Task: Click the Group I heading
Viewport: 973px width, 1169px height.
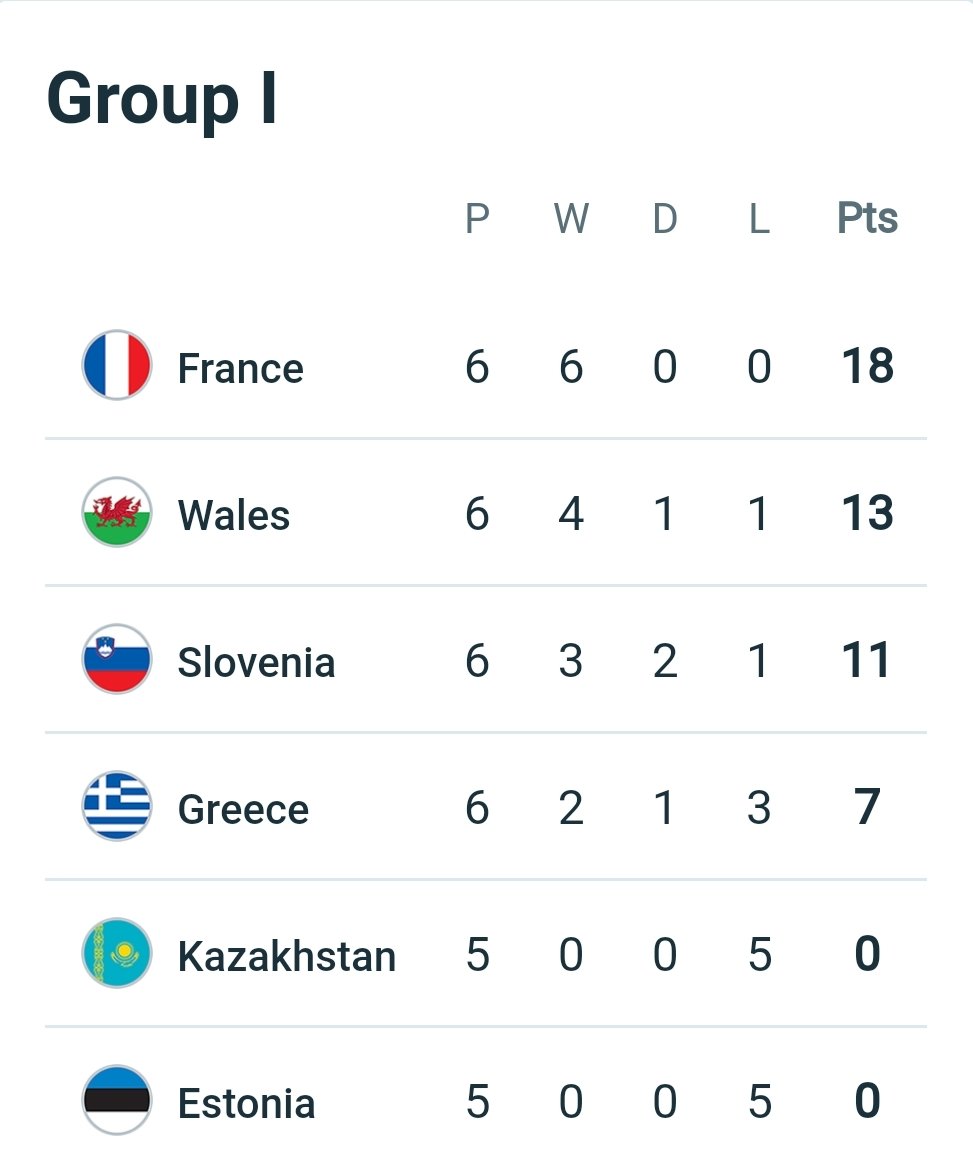Action: (x=162, y=100)
